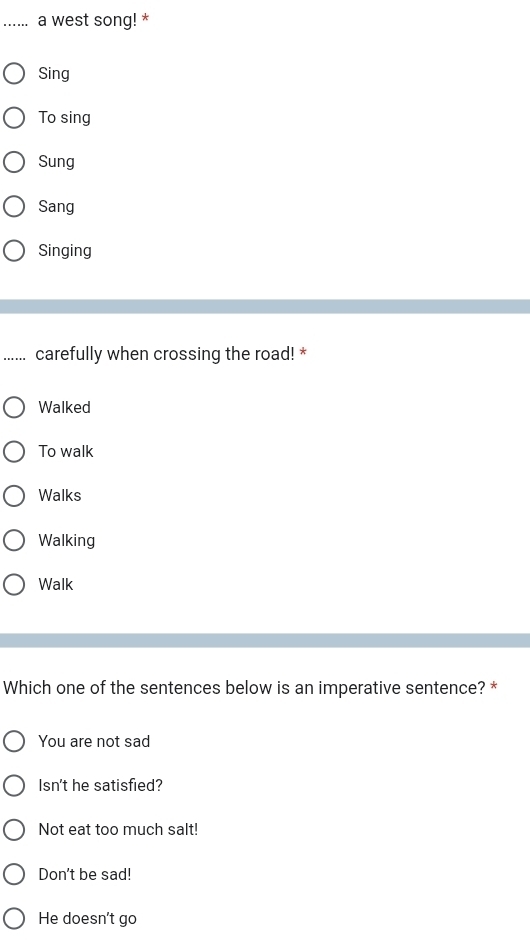Choose 'Walk' for the road question
Image resolution: width=530 pixels, height=943 pixels.
[14, 585]
